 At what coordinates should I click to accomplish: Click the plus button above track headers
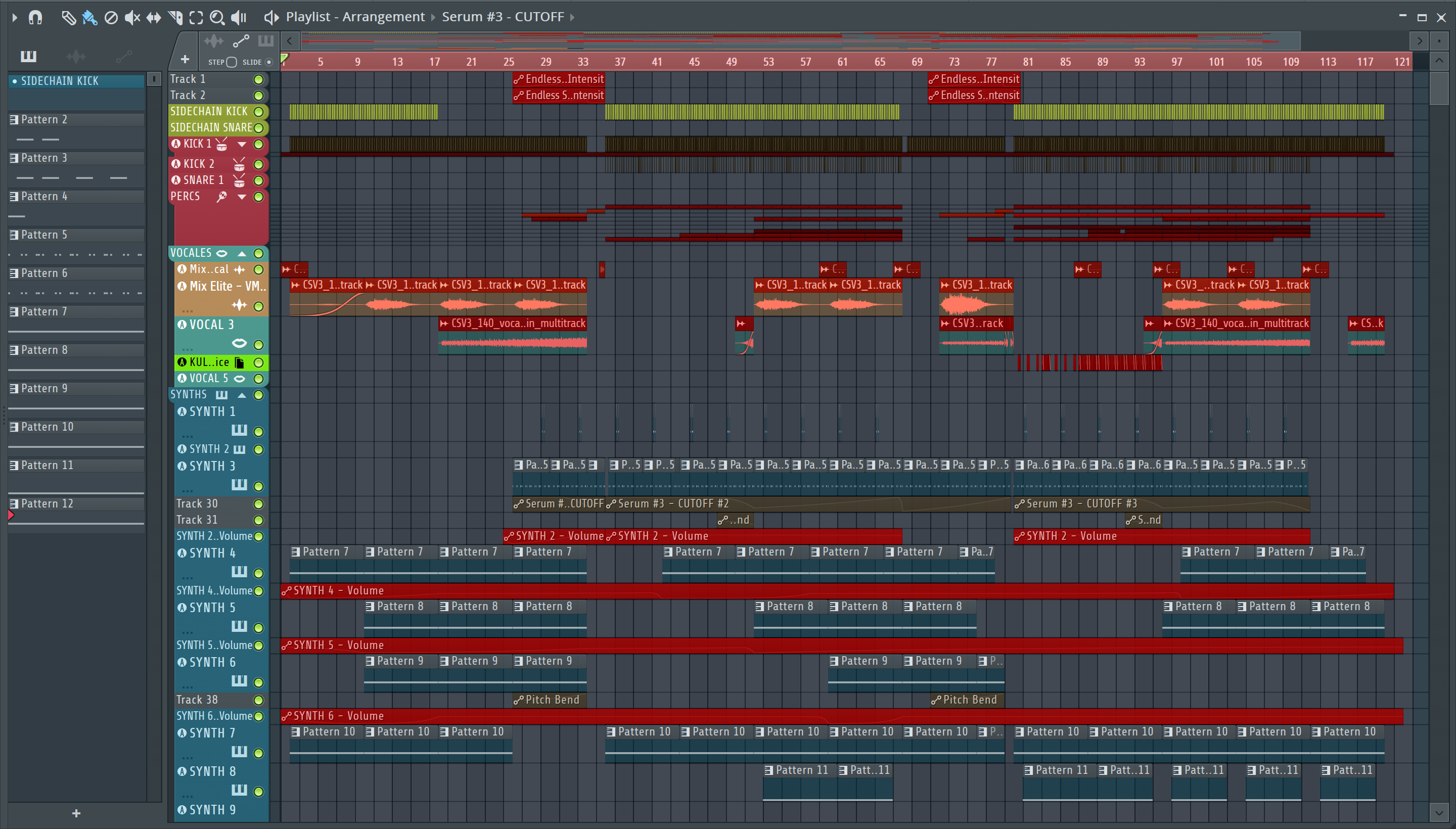tap(185, 59)
